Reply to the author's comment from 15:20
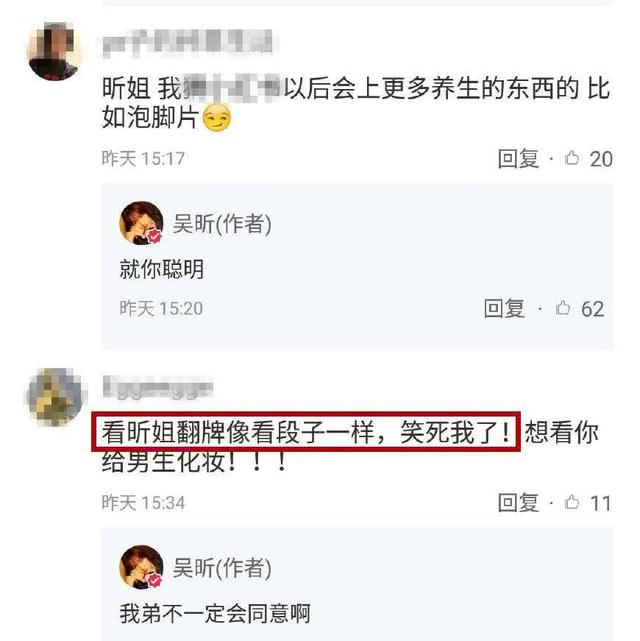The width and height of the screenshot is (640, 641). pyautogui.click(x=504, y=308)
